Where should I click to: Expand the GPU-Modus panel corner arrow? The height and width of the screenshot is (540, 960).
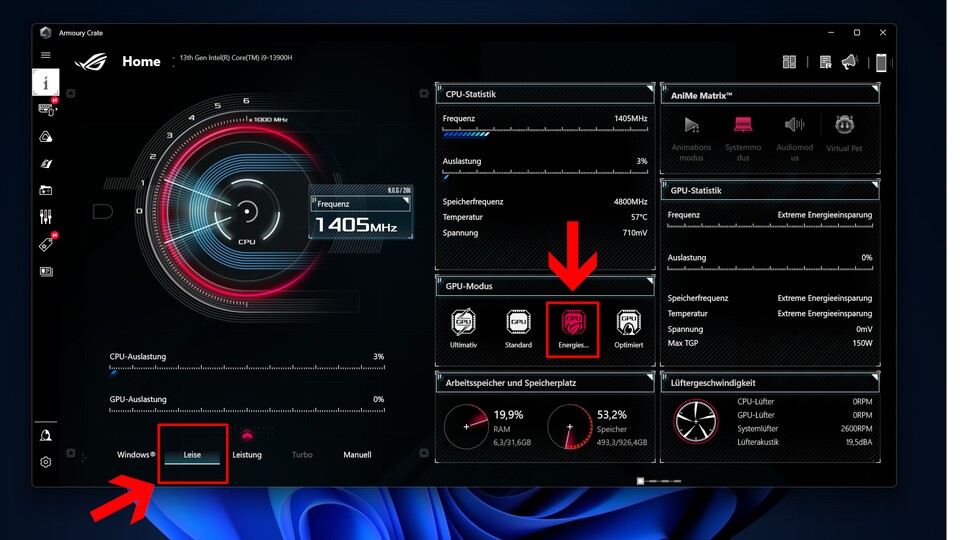(x=650, y=281)
